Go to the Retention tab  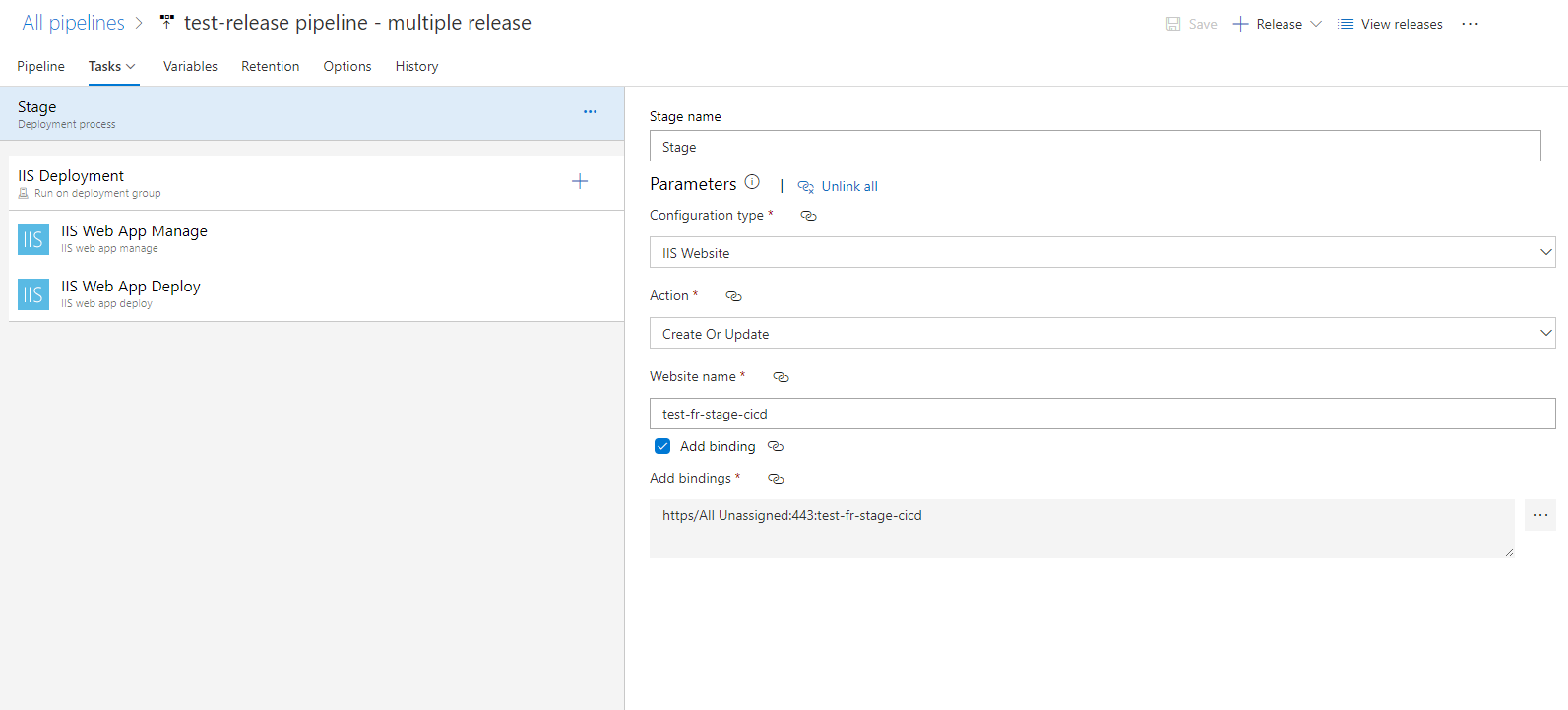click(271, 66)
